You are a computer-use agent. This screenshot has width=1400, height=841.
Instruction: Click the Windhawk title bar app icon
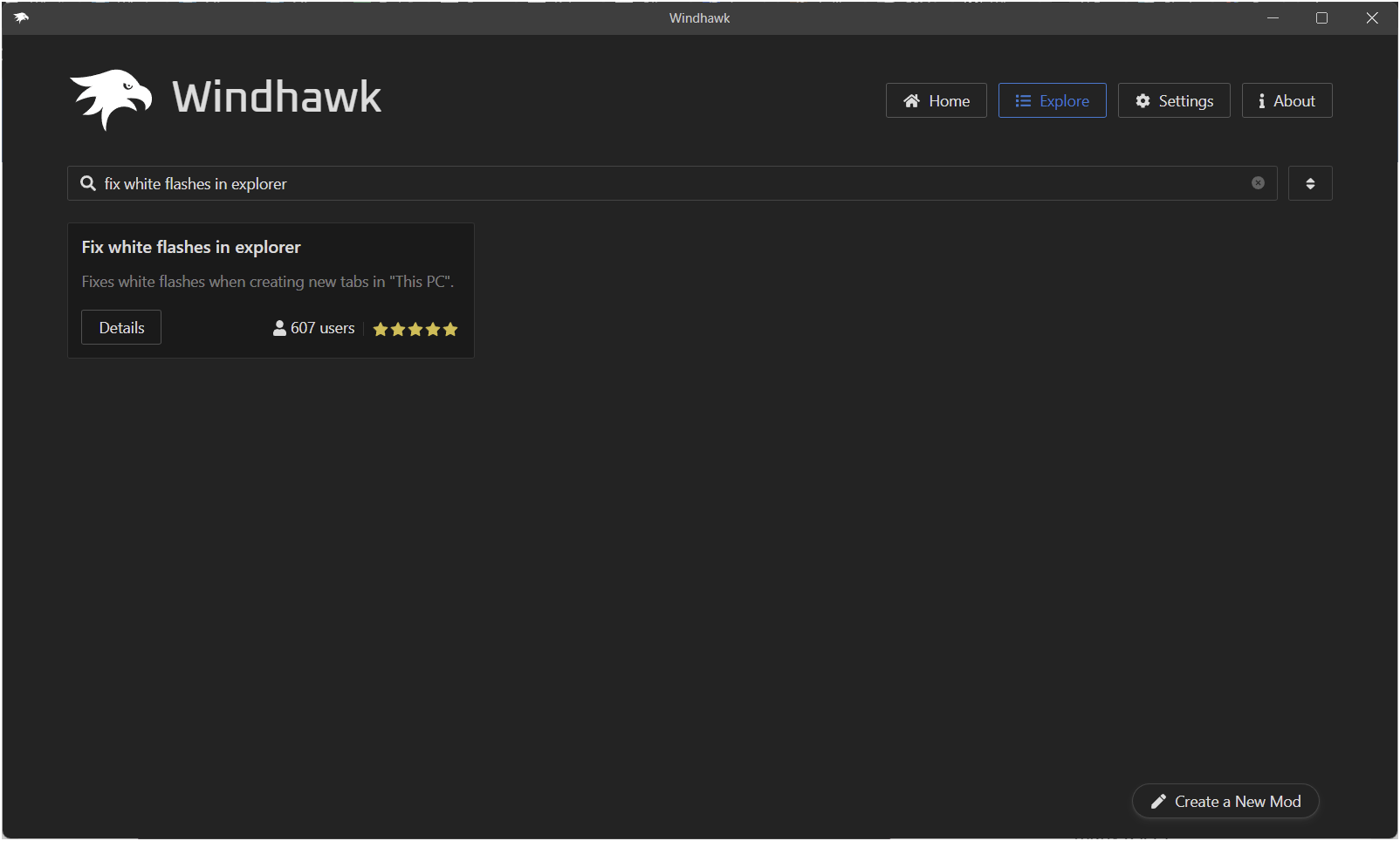pyautogui.click(x=21, y=17)
